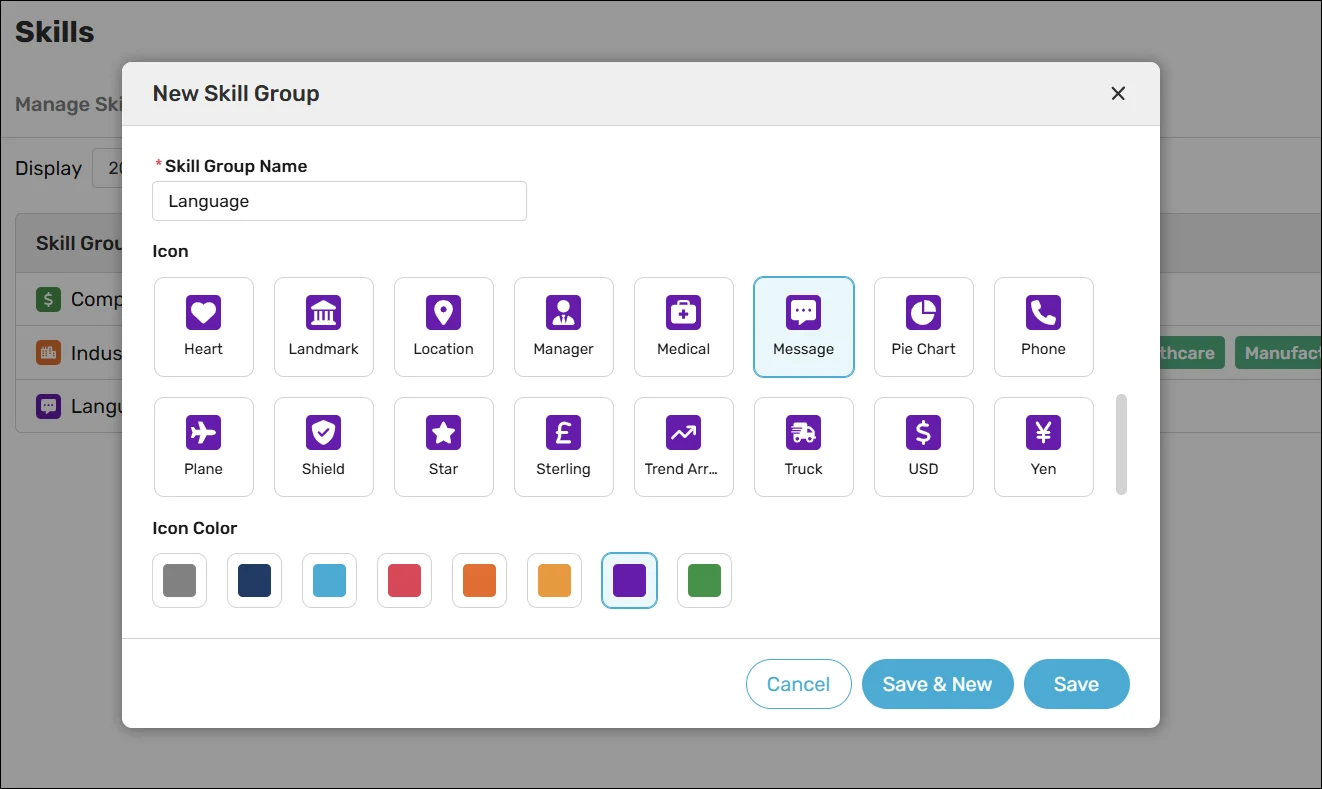Screen dimensions: 1322x789
Task: Close the New Skill Group dialog
Action: pos(1118,93)
